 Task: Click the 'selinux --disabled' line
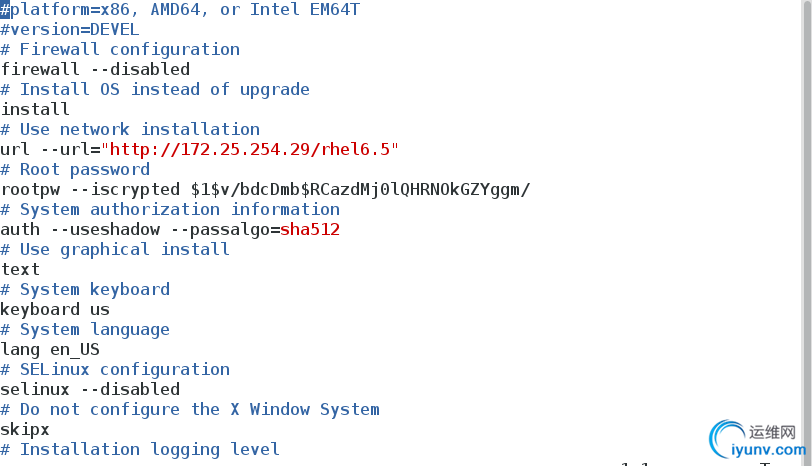click(x=90, y=390)
